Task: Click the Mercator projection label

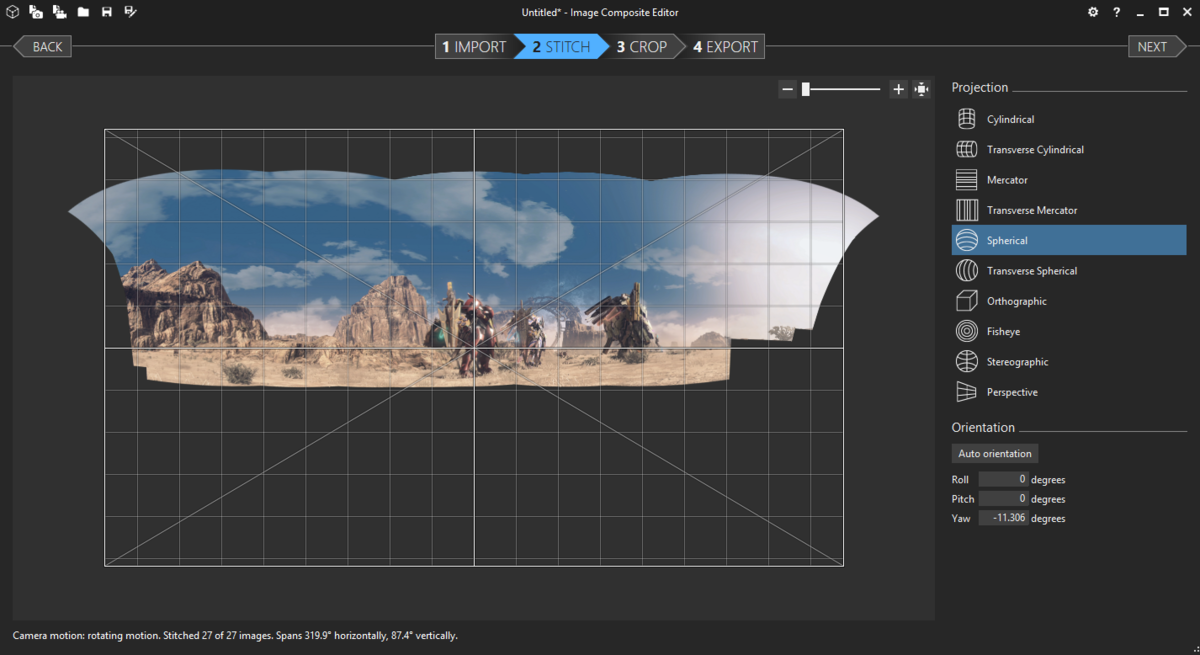Action: 1007,180
